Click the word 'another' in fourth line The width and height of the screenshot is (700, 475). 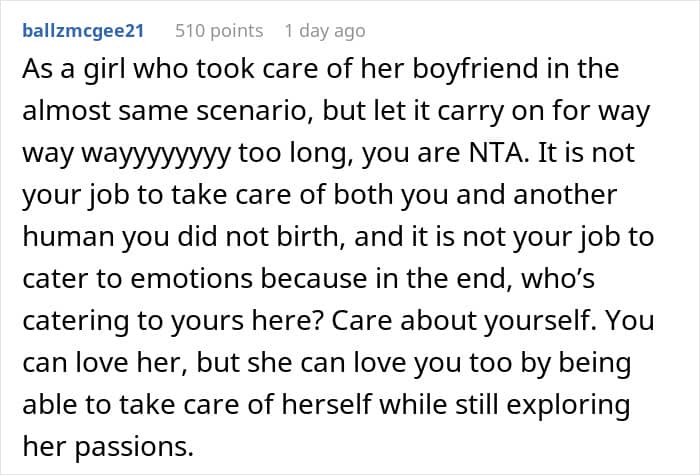[x=565, y=195]
